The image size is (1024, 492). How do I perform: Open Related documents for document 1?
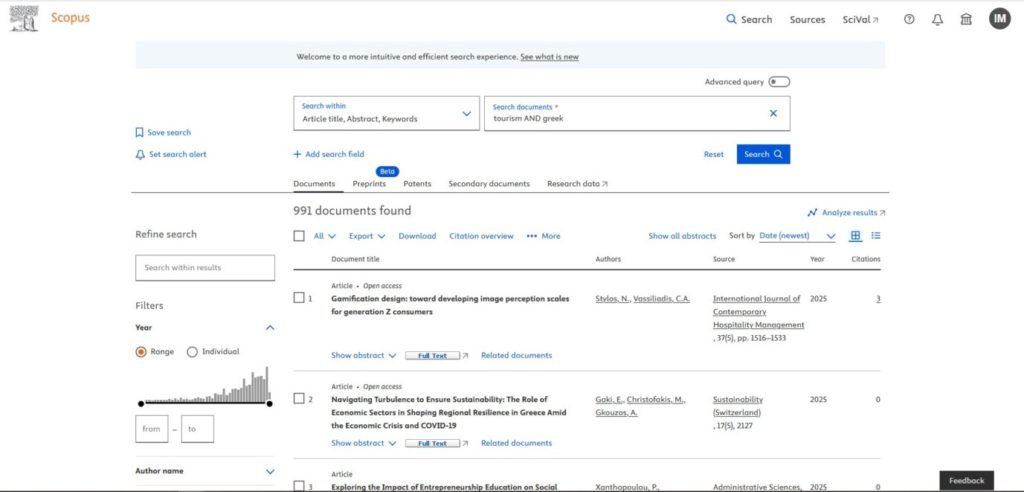[x=517, y=355]
